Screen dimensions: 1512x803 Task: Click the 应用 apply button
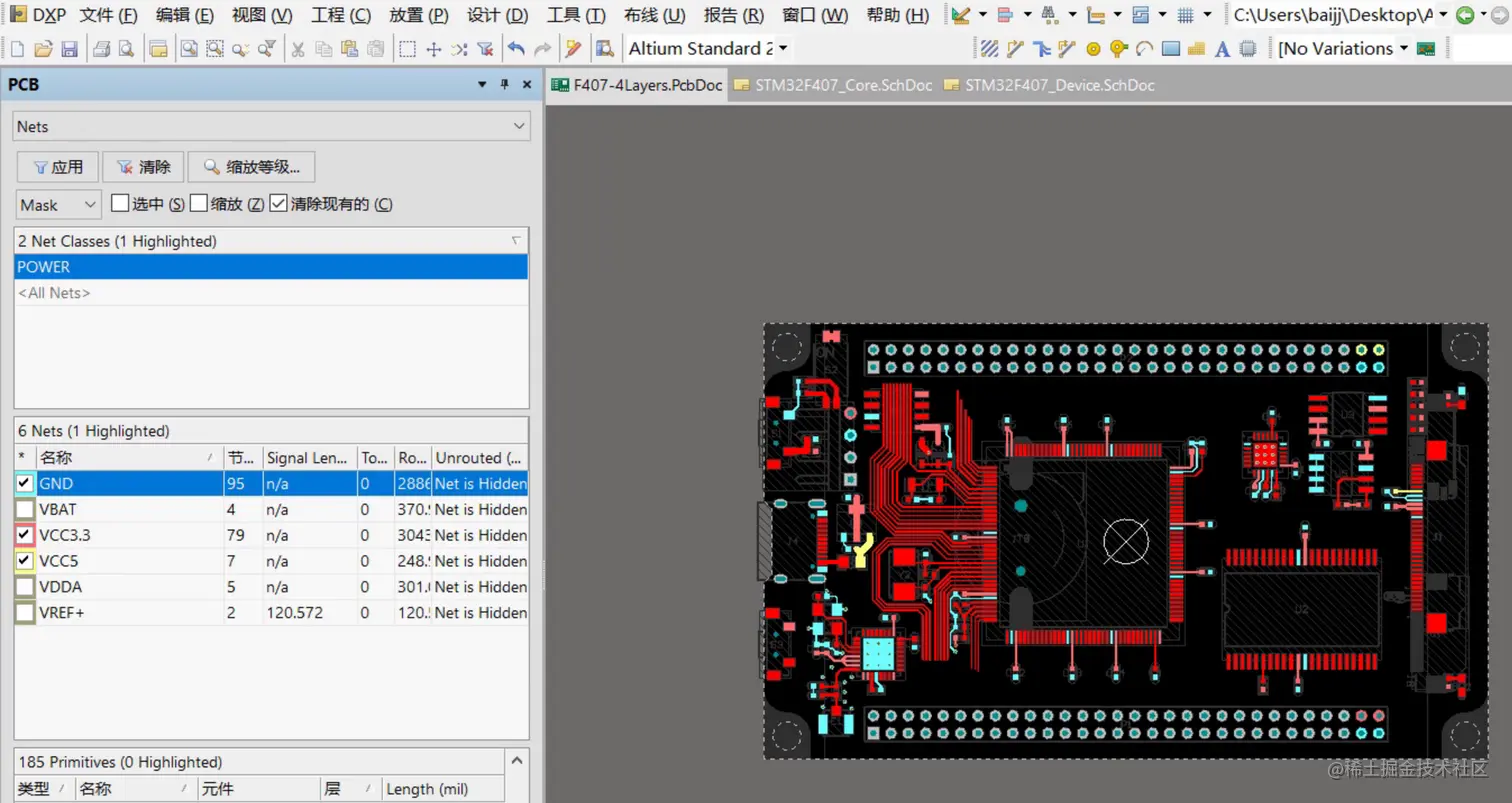[57, 167]
